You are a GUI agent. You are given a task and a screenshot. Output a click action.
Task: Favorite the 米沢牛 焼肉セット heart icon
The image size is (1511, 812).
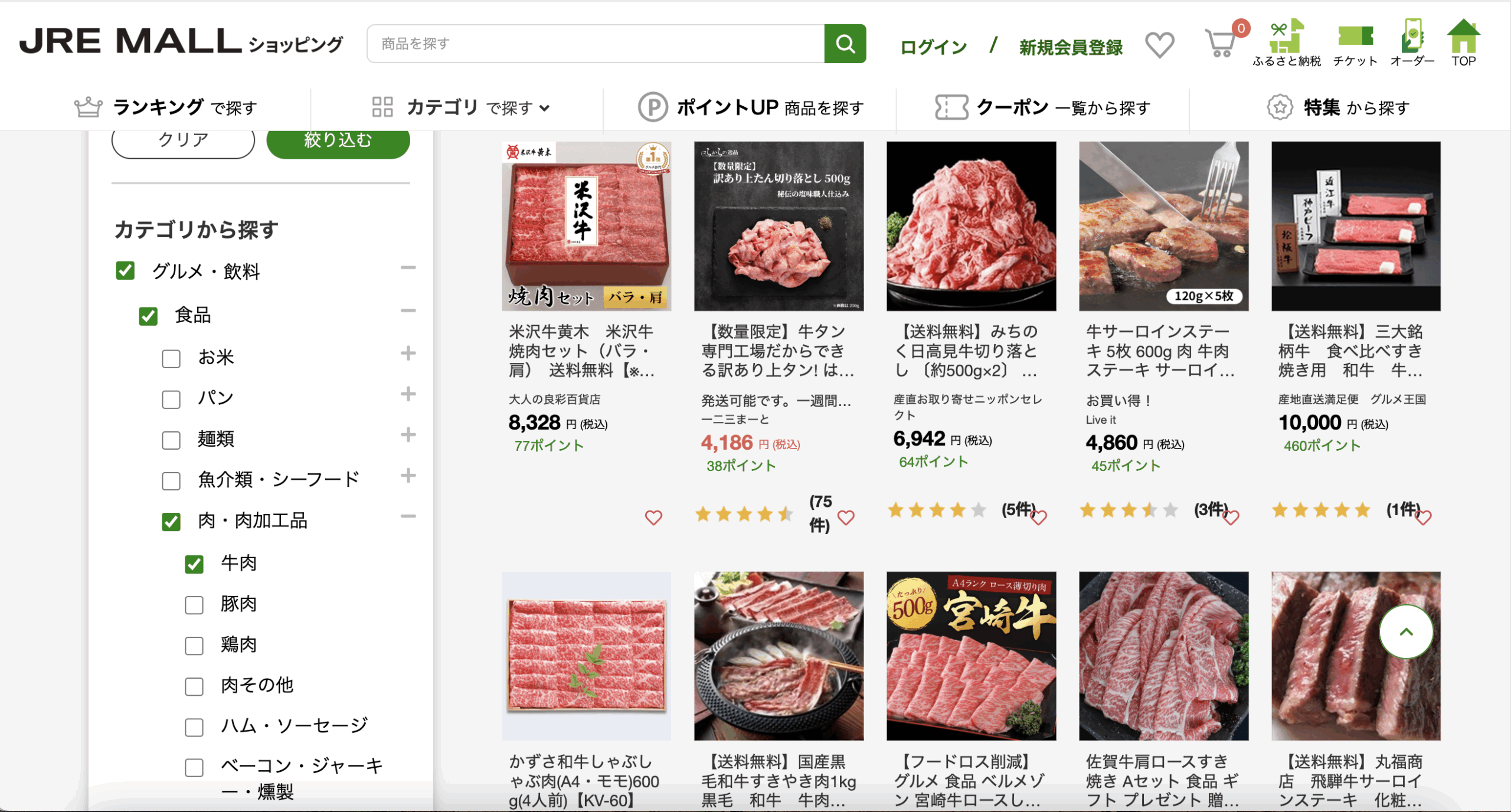(x=653, y=518)
